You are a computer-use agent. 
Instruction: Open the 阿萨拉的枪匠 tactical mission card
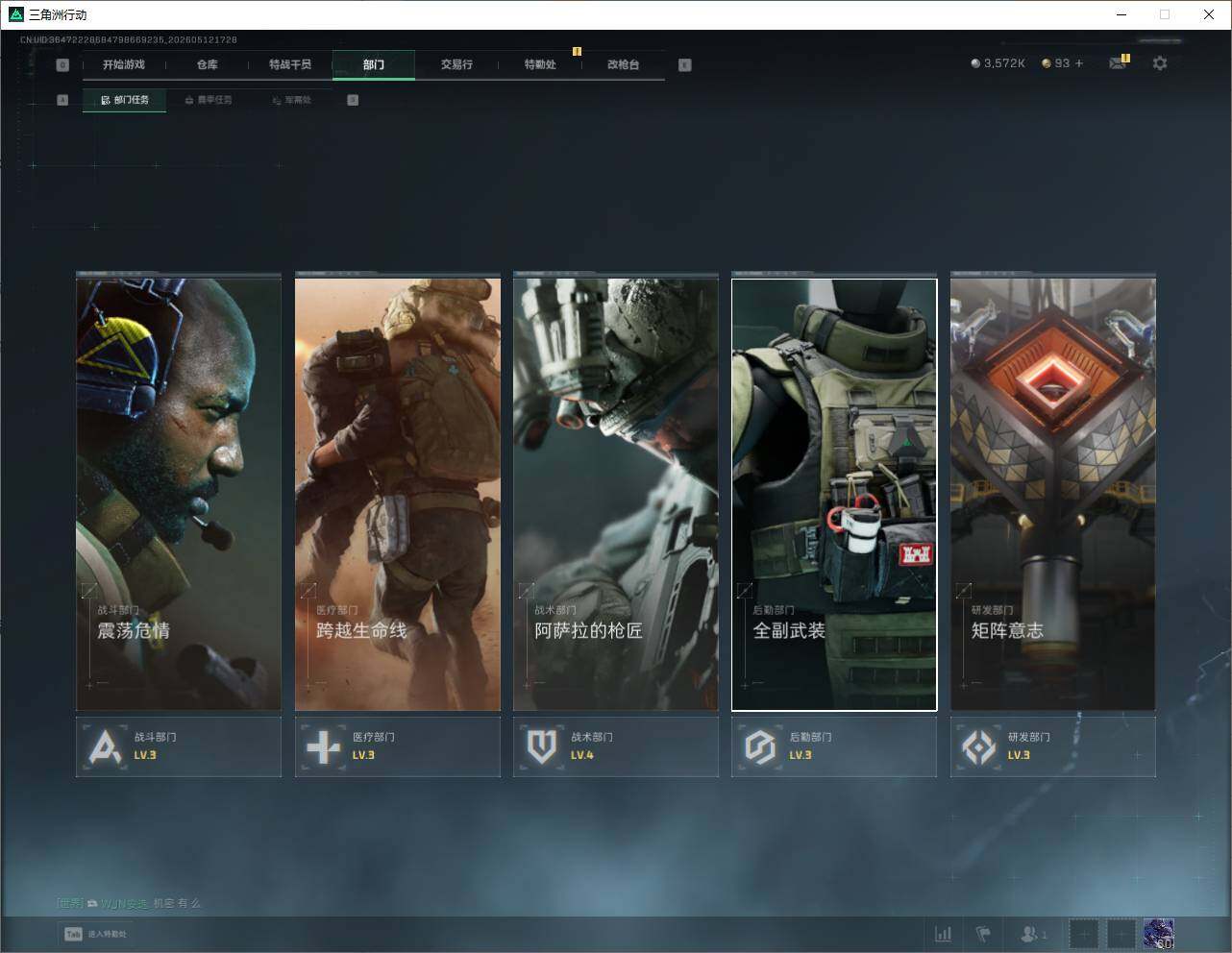[x=616, y=494]
